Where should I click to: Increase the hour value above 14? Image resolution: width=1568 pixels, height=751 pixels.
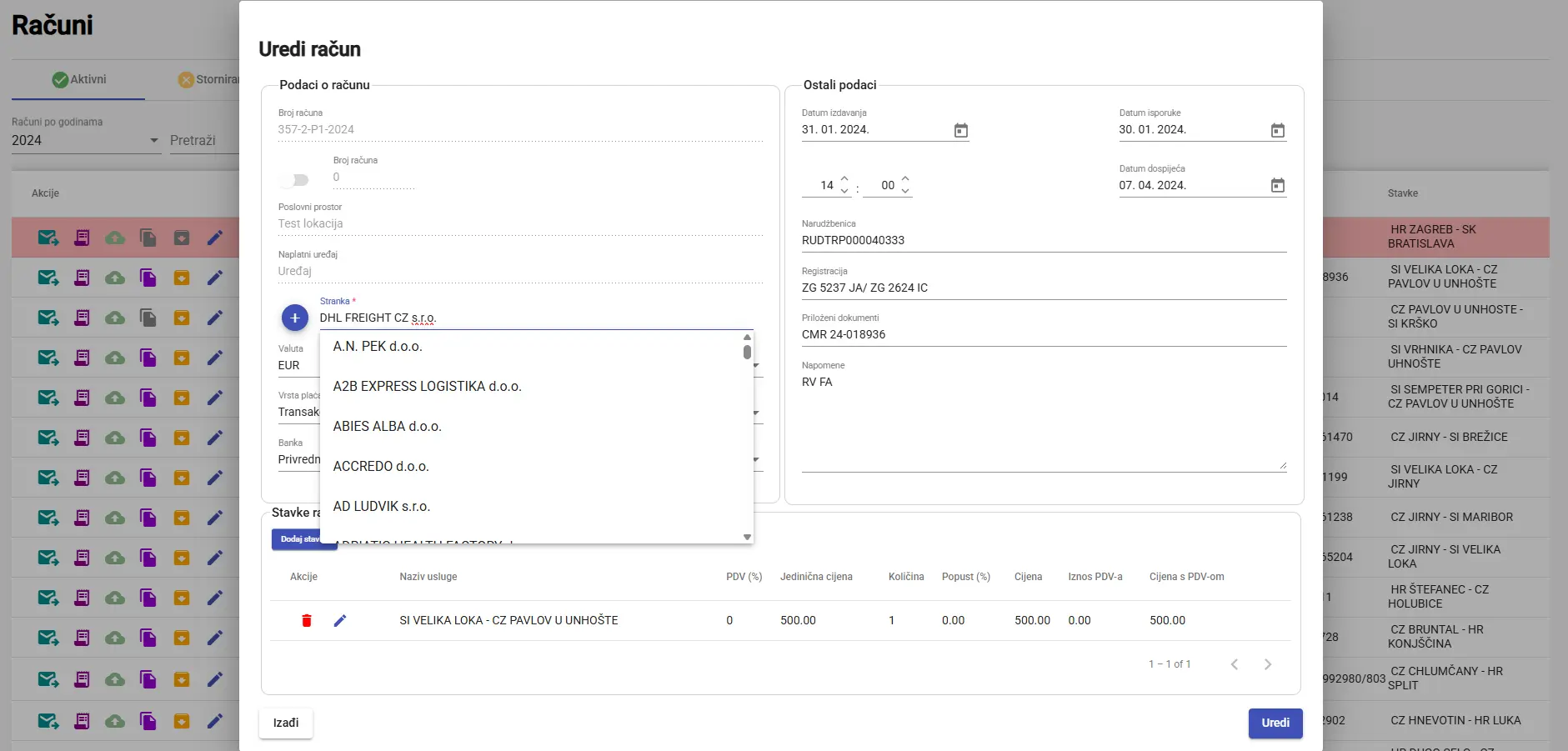(x=844, y=178)
